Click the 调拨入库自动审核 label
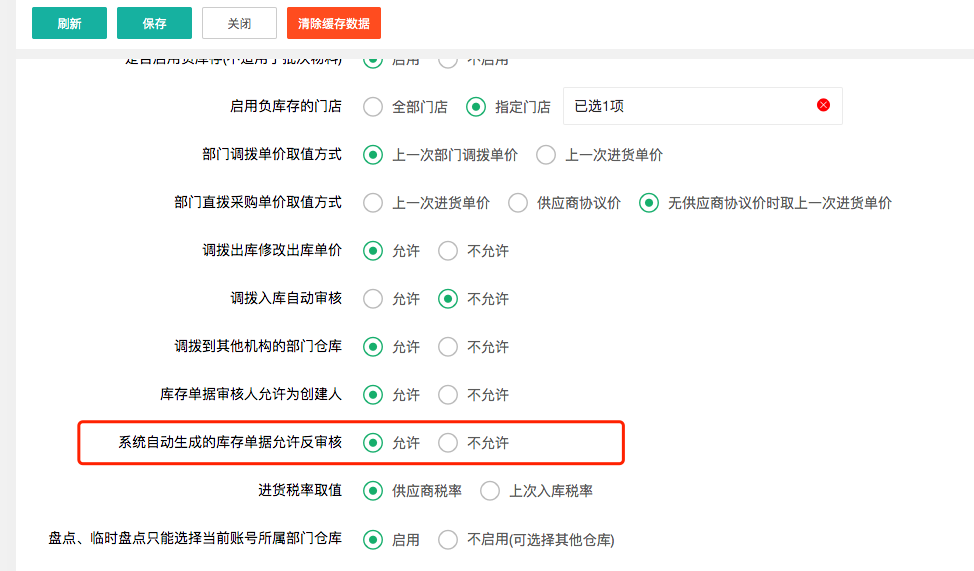Viewport: 974px width, 571px height. click(x=286, y=298)
